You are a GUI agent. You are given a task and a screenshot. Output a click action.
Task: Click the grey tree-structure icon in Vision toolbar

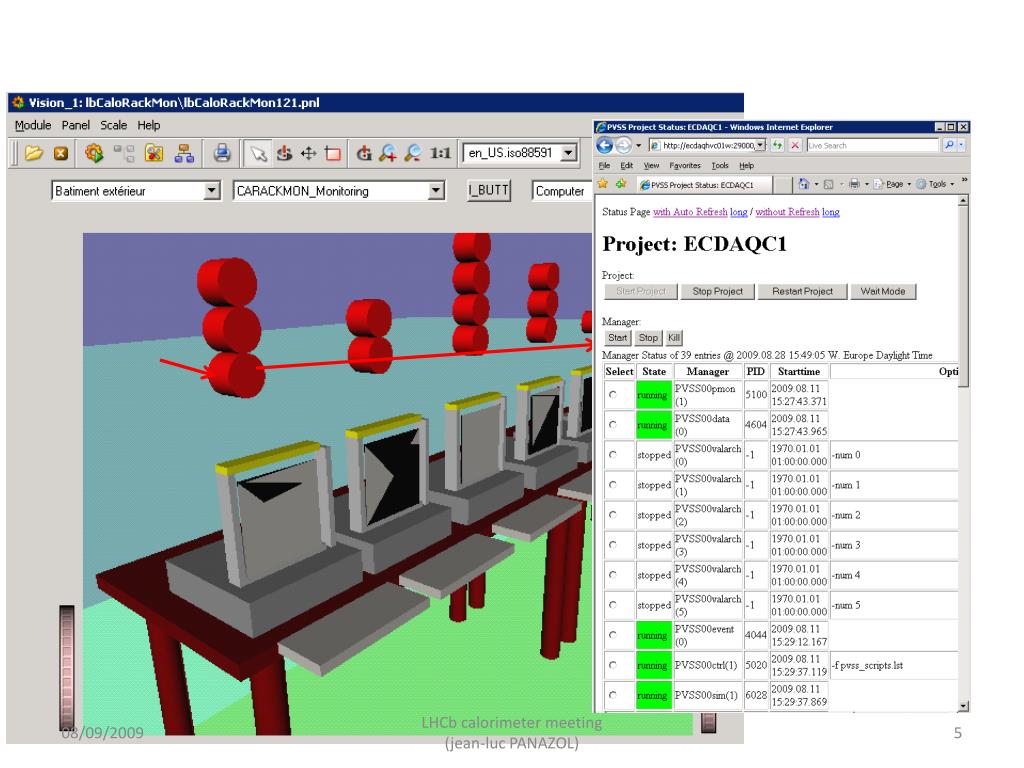tap(123, 153)
